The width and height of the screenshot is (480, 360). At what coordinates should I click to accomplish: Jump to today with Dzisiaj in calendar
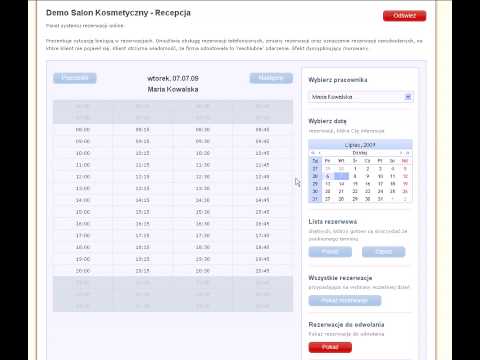[x=360, y=153]
